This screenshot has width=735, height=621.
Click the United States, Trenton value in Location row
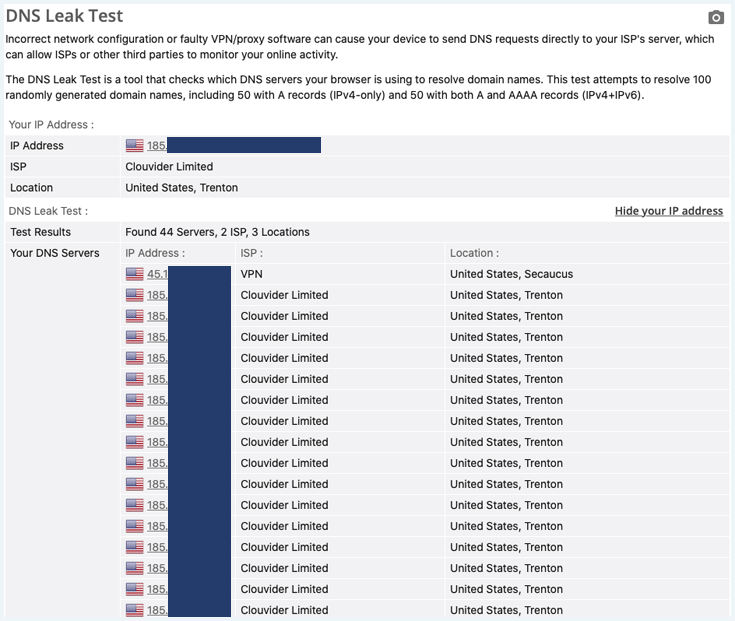[181, 187]
